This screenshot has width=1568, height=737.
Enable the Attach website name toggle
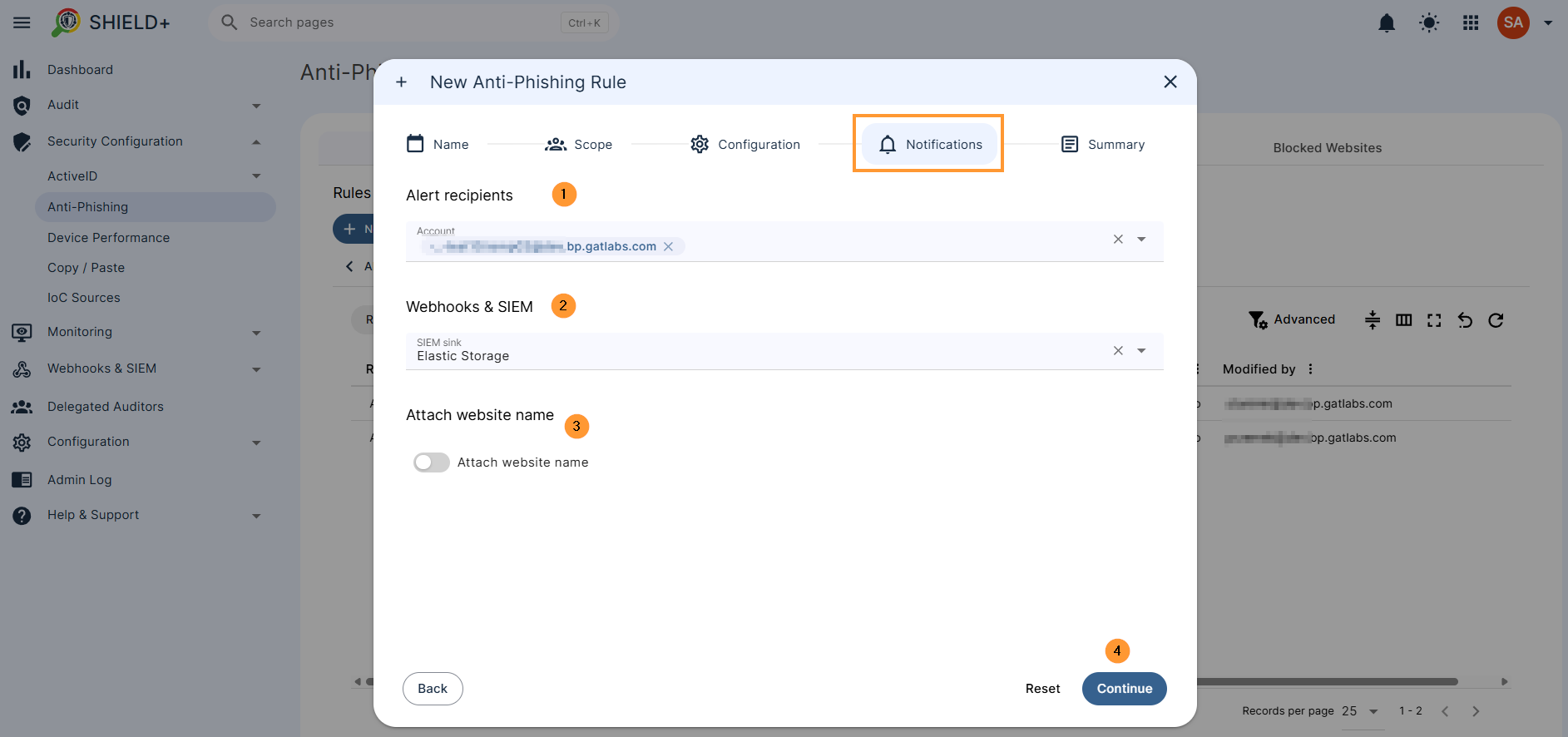[431, 462]
